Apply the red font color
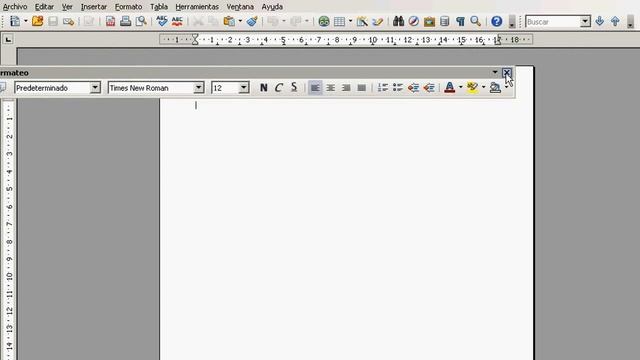The height and width of the screenshot is (360, 640). point(449,88)
